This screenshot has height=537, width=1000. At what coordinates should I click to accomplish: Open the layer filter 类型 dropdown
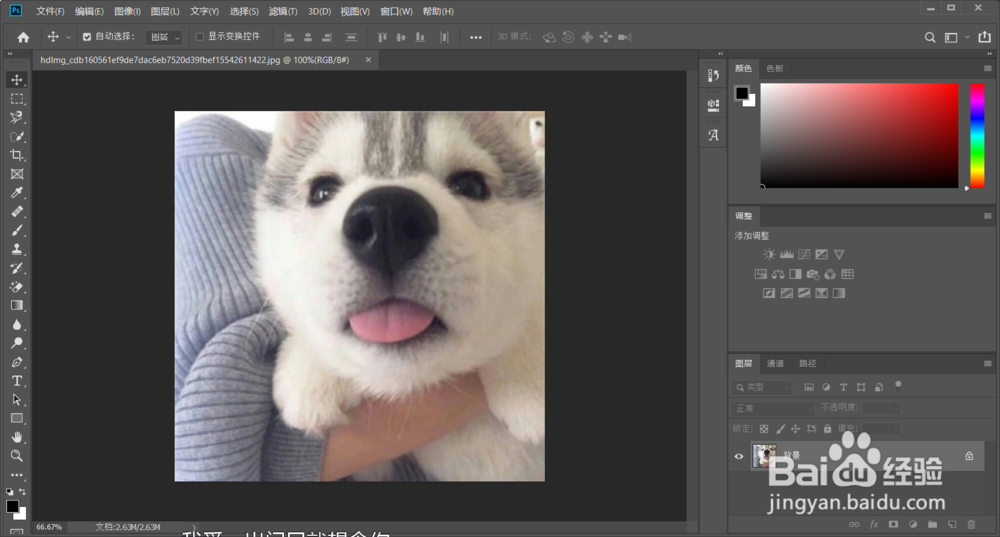coord(763,387)
